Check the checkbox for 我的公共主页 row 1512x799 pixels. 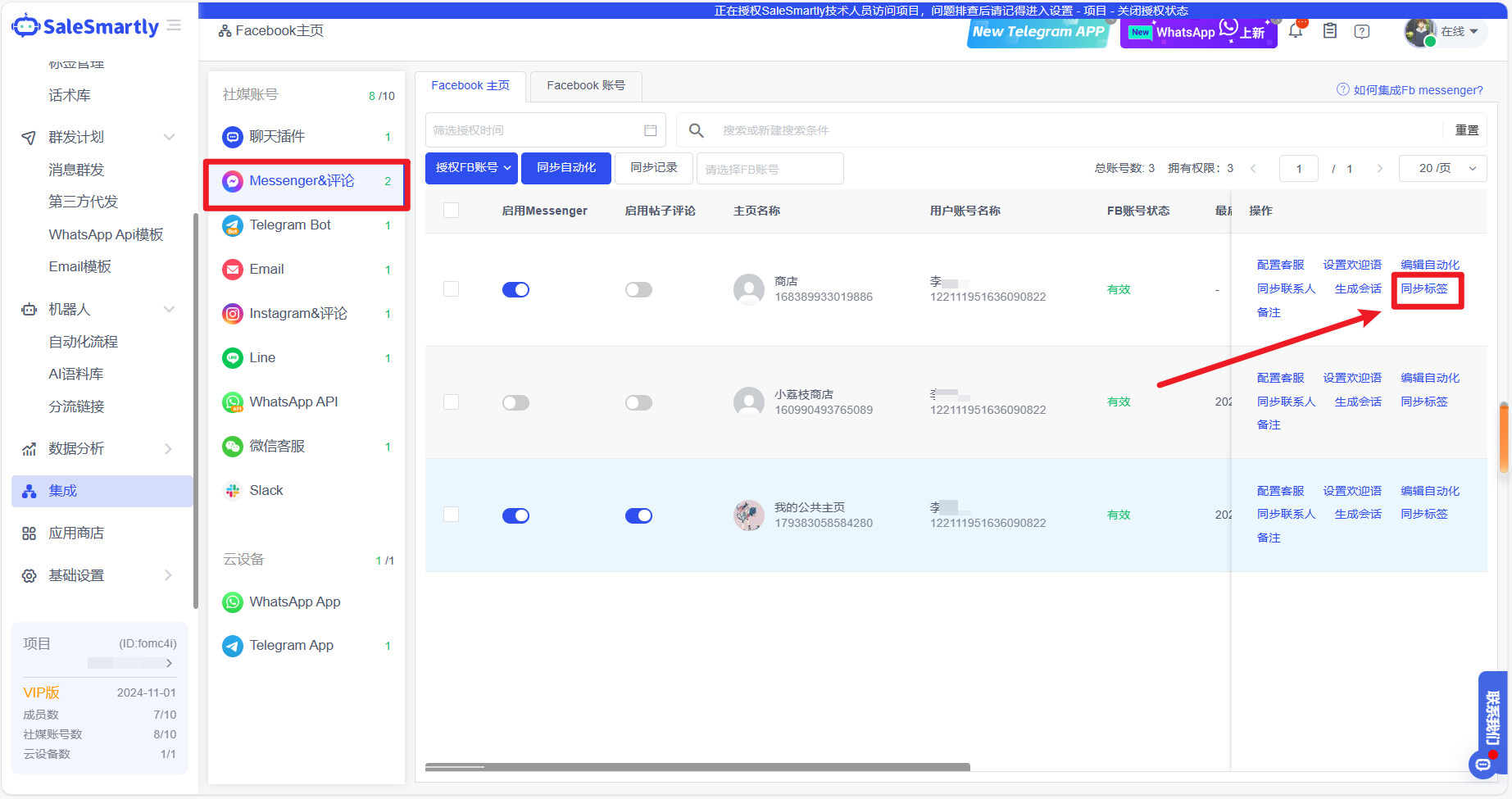[451, 515]
